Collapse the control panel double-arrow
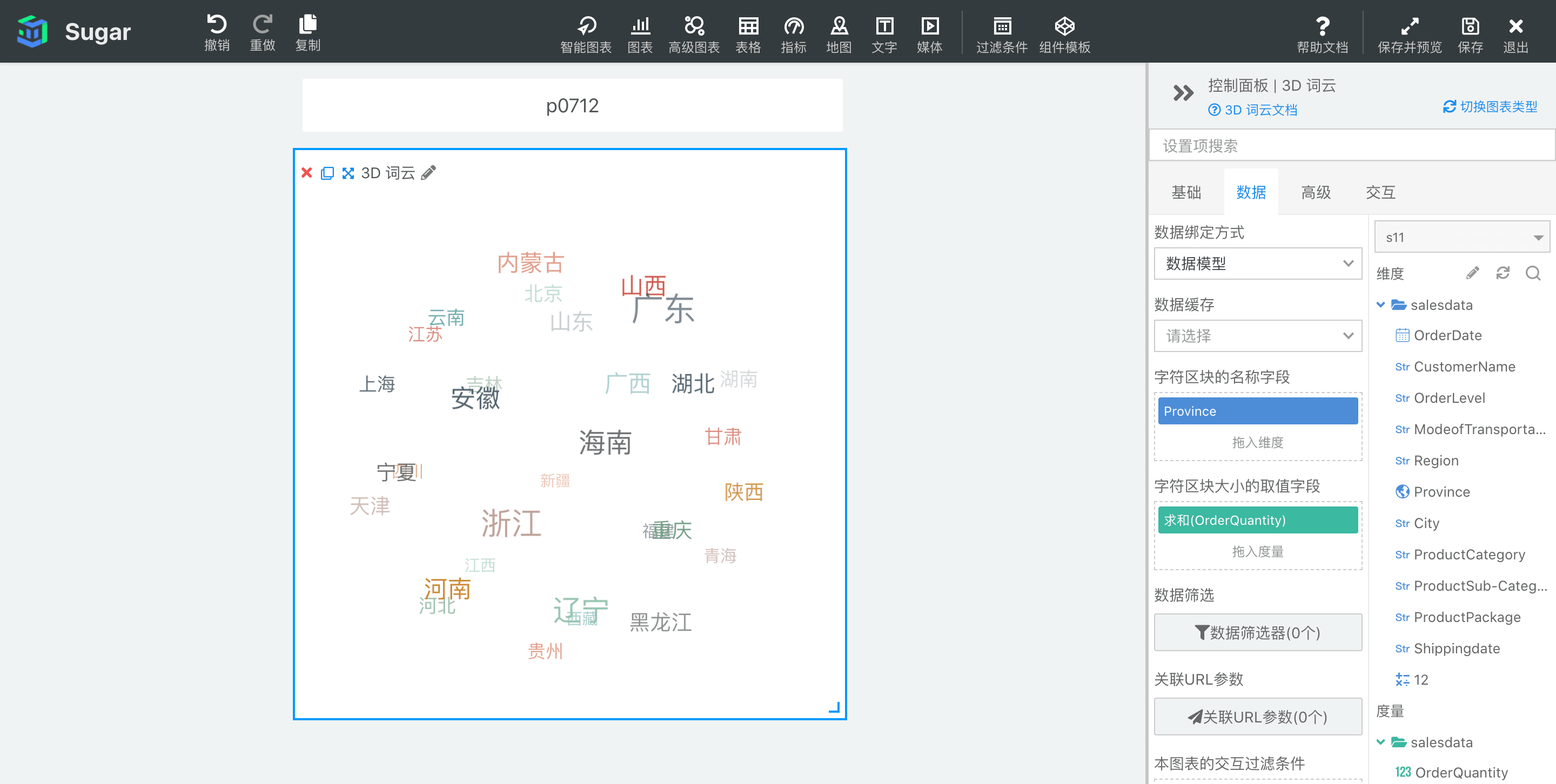Screen dimensions: 1556x784 tap(1183, 93)
